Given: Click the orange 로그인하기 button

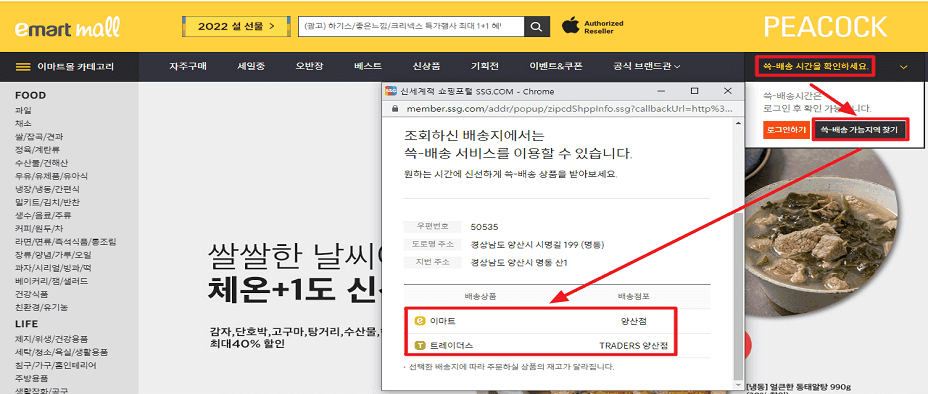Looking at the screenshot, I should tap(787, 130).
